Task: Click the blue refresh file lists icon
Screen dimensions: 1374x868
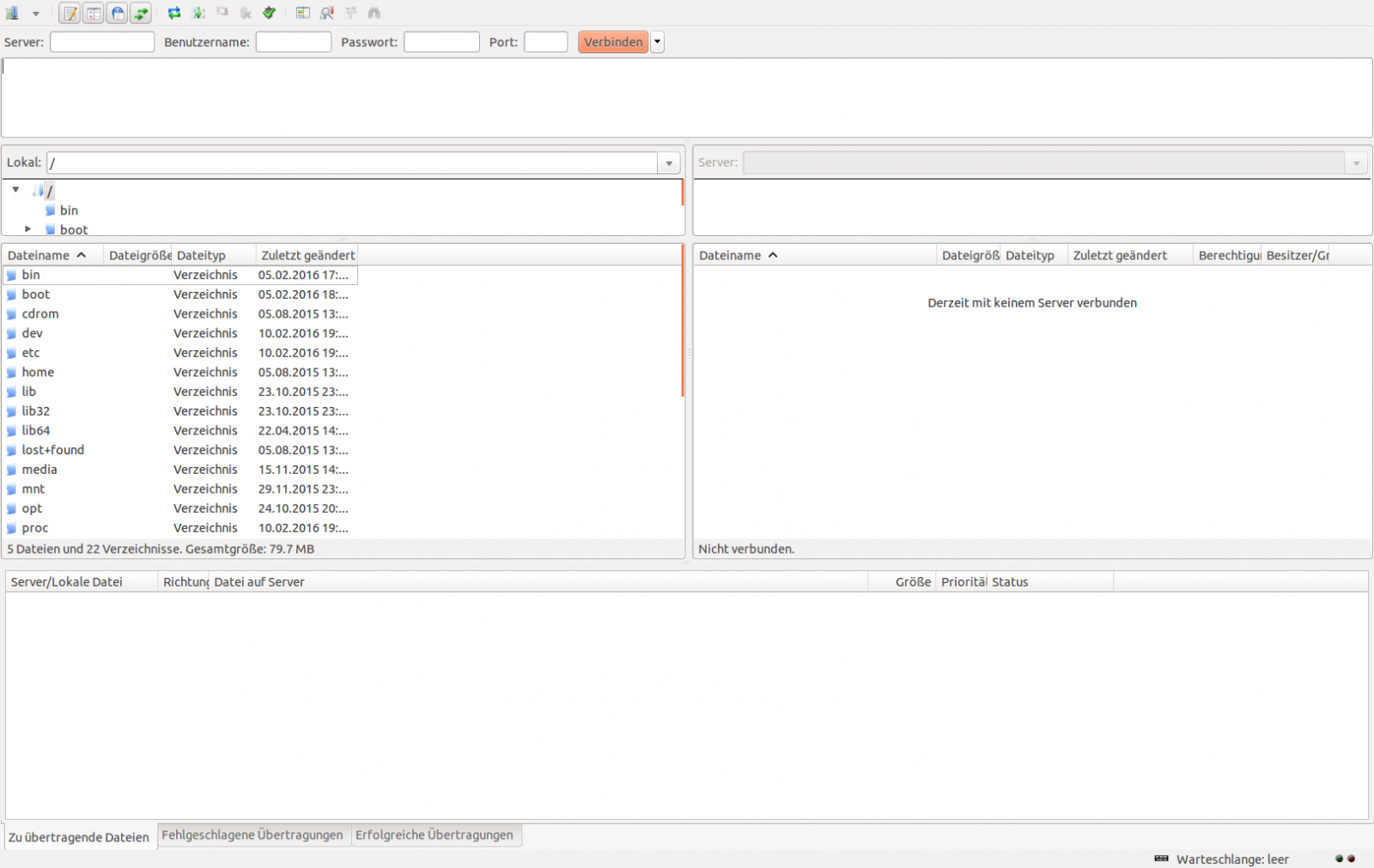Action: click(x=174, y=13)
